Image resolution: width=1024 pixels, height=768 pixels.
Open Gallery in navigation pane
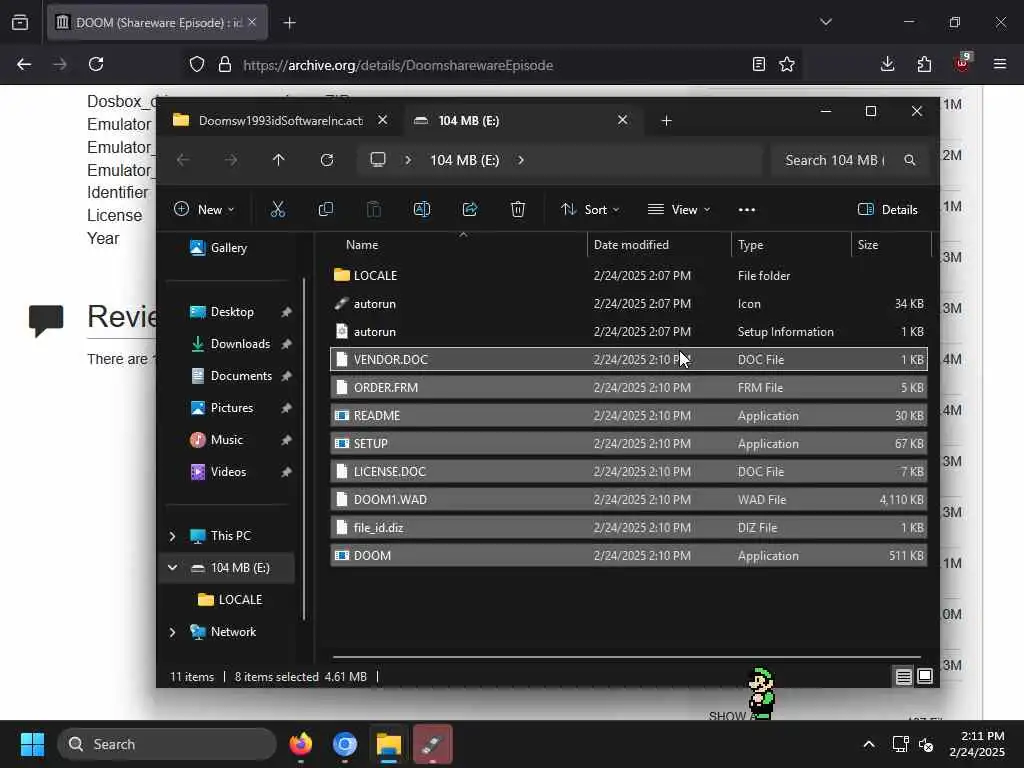tap(229, 248)
